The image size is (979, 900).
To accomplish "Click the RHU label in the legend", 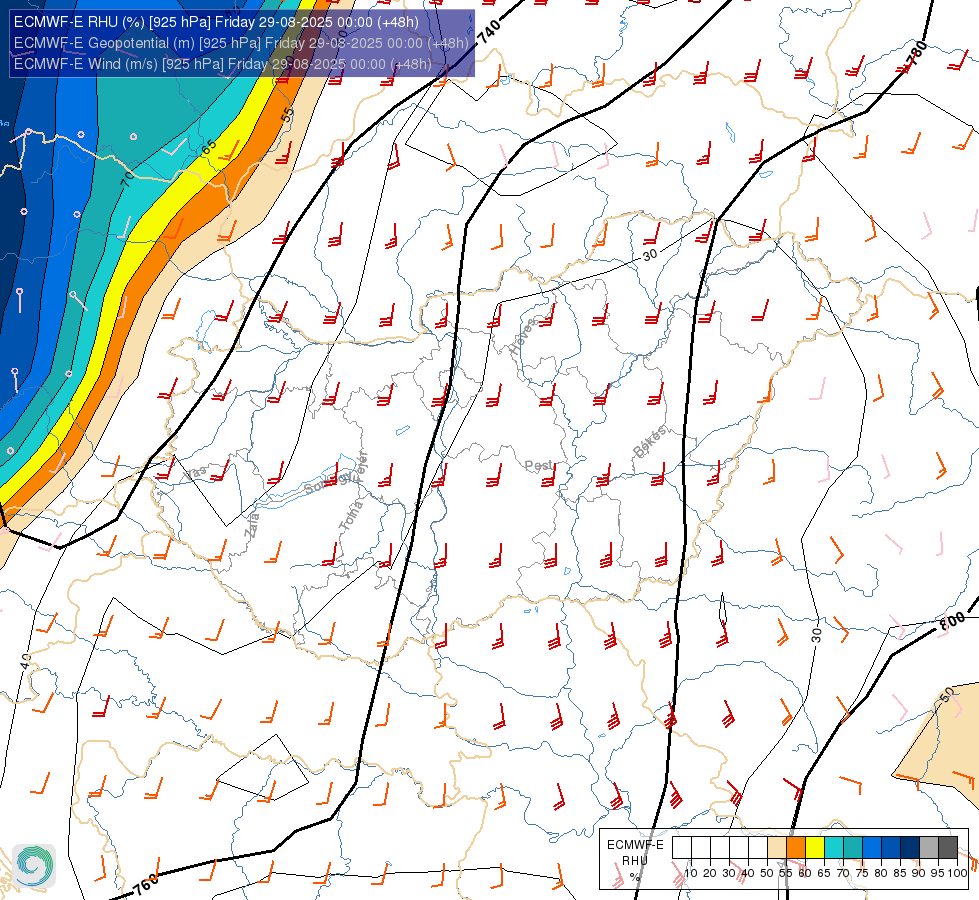I will (x=635, y=861).
